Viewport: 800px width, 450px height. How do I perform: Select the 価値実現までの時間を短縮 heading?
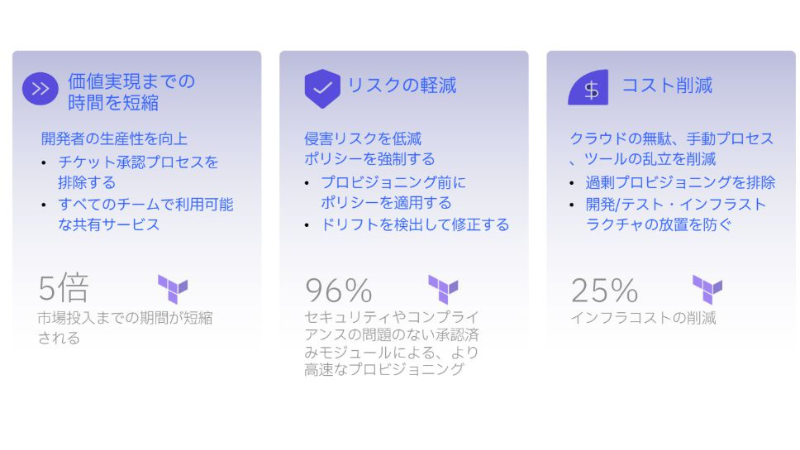(x=131, y=91)
